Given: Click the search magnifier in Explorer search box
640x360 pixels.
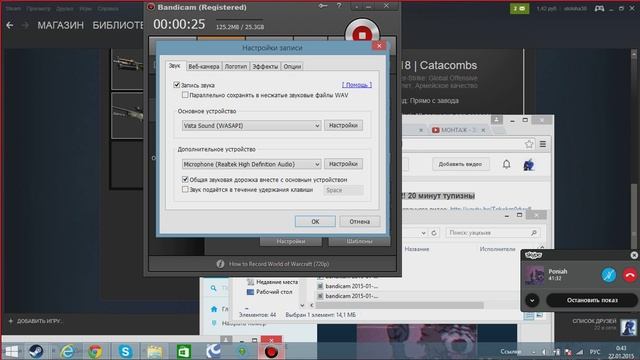Looking at the screenshot, I should [x=533, y=233].
